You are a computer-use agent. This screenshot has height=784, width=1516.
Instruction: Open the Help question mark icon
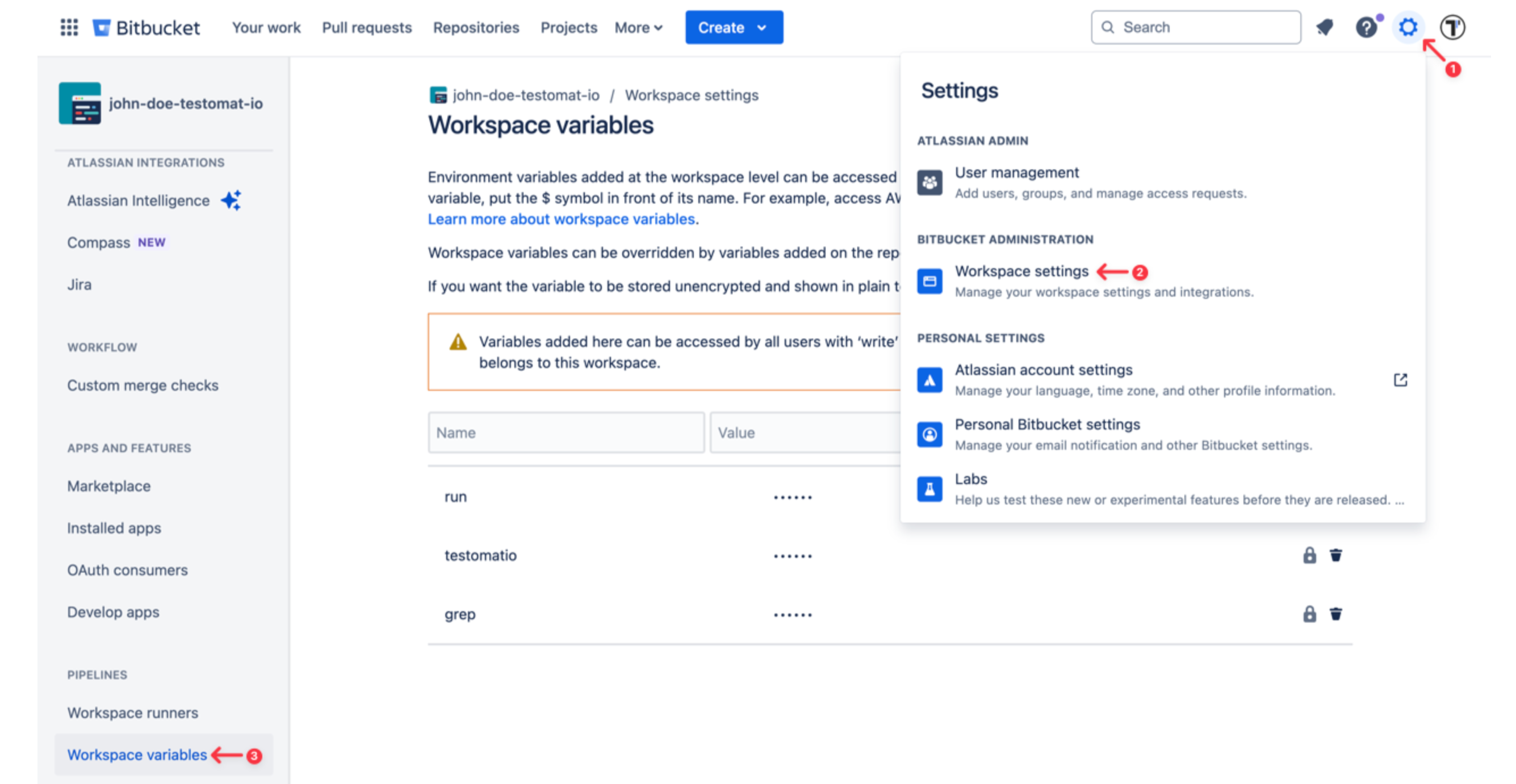[x=1367, y=27]
